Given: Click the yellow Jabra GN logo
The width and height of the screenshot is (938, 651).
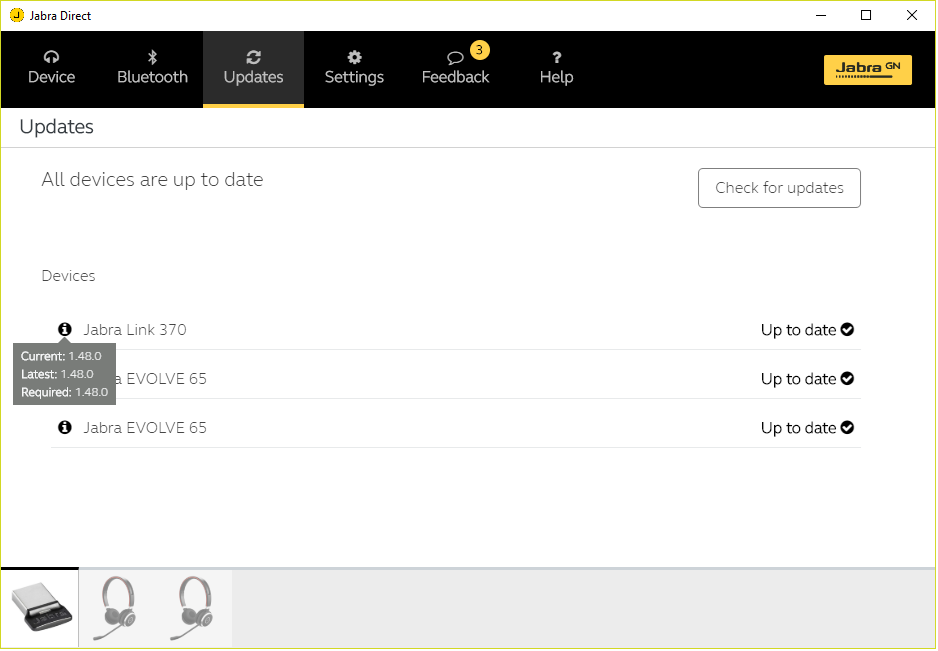Looking at the screenshot, I should 867,69.
